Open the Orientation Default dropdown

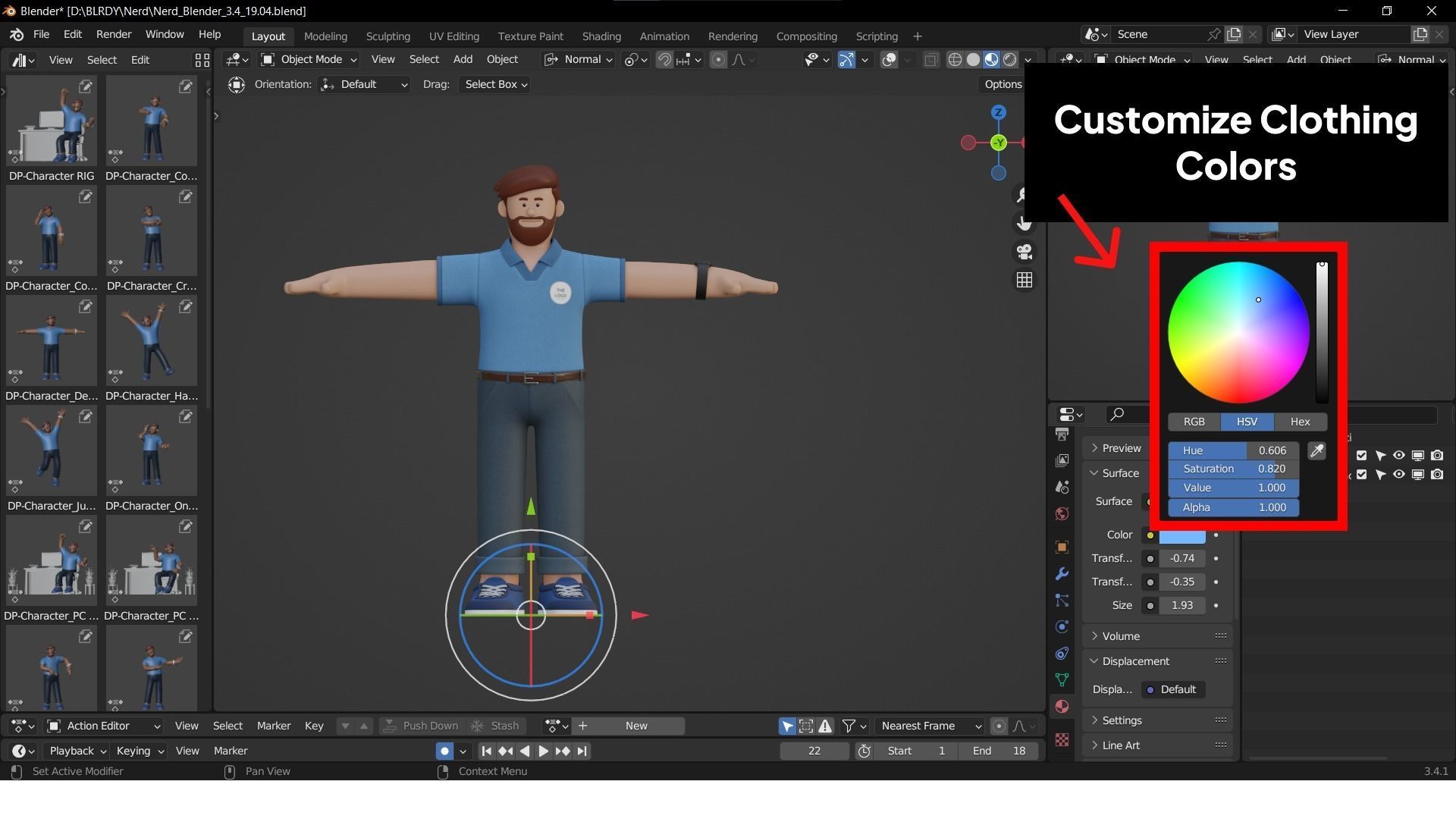pyautogui.click(x=365, y=84)
